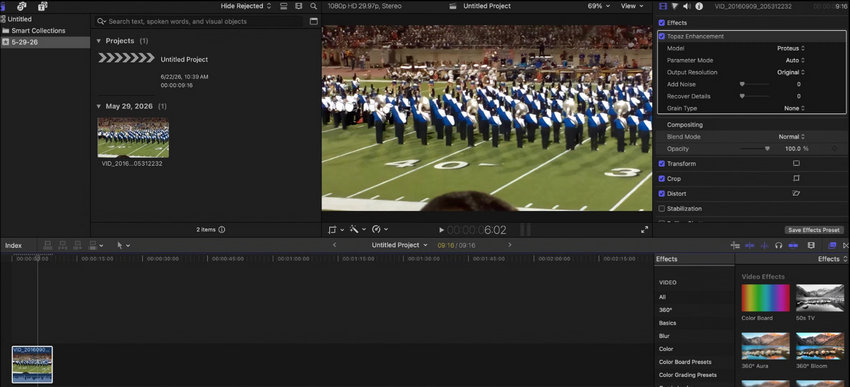
Task: Open the Grain Type dropdown
Action: (x=794, y=108)
